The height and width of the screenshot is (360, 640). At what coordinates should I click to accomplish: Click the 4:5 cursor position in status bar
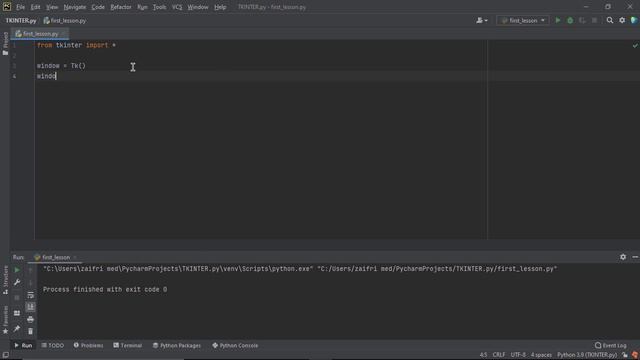click(x=483, y=355)
